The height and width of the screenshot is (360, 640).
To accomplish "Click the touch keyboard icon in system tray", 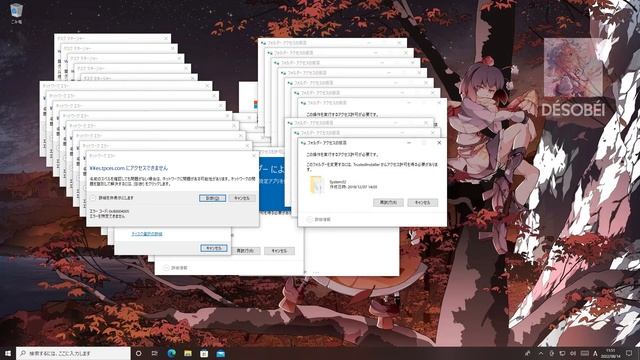I will tap(584, 353).
